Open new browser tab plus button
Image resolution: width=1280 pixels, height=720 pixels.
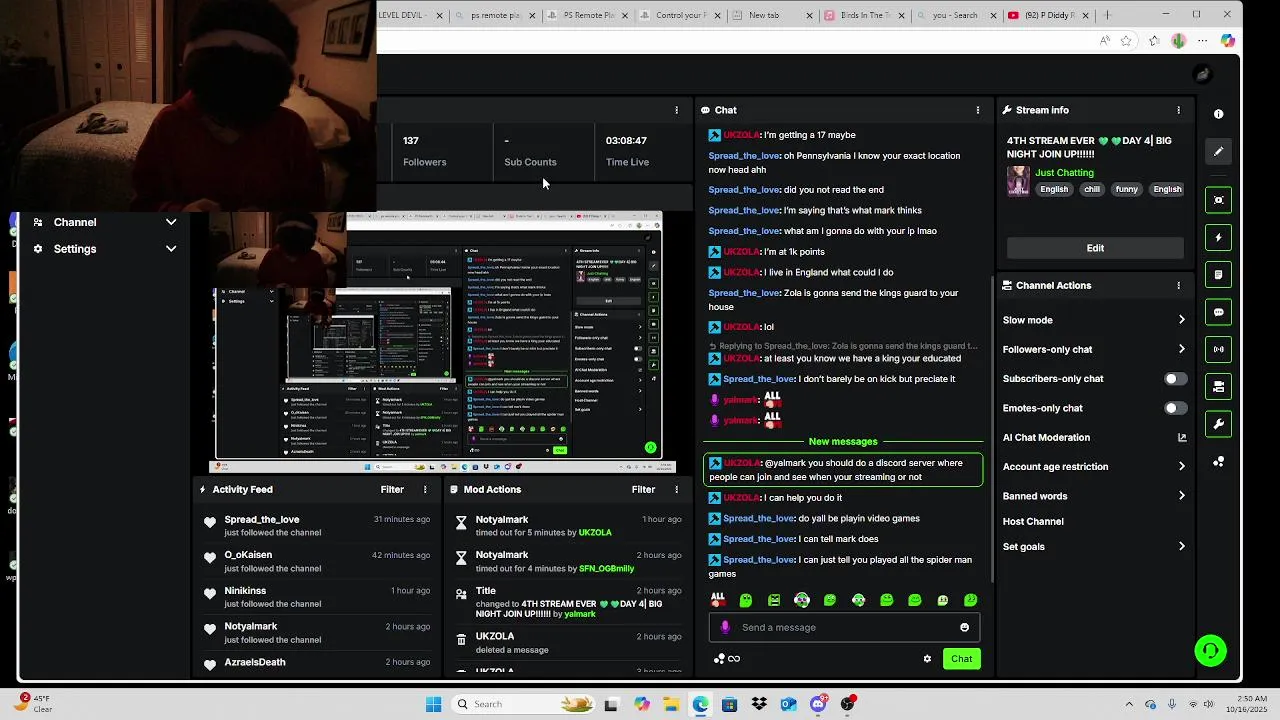coord(1108,15)
